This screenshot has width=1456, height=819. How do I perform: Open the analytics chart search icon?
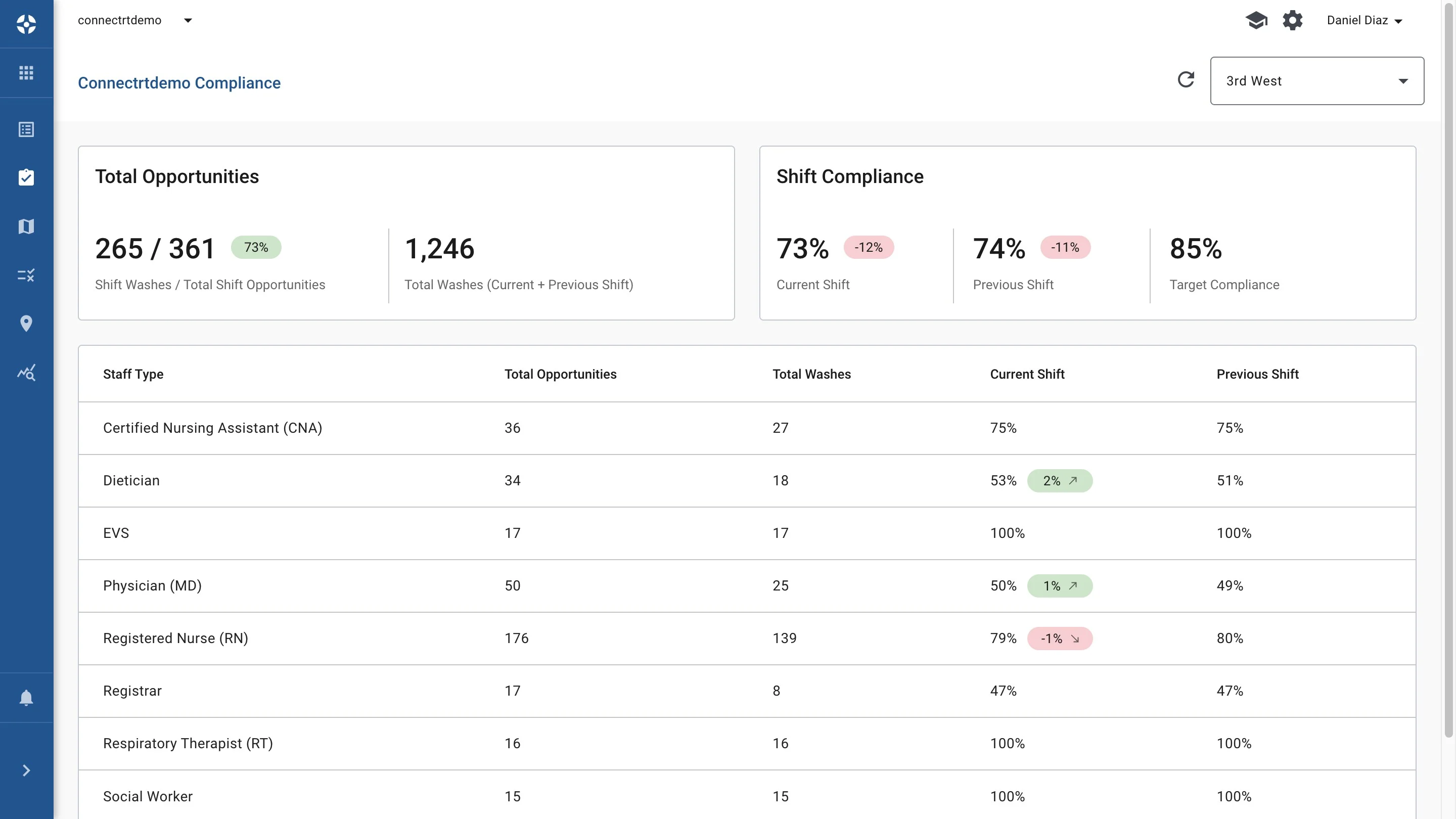pos(26,373)
